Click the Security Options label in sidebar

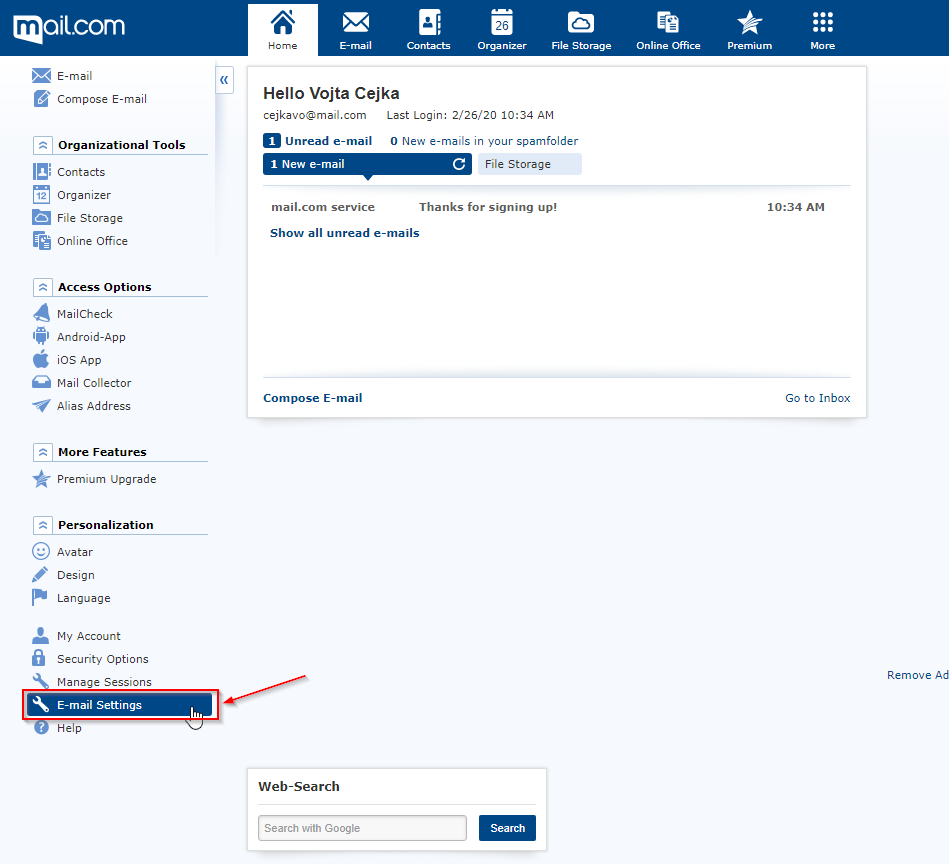click(x=103, y=659)
